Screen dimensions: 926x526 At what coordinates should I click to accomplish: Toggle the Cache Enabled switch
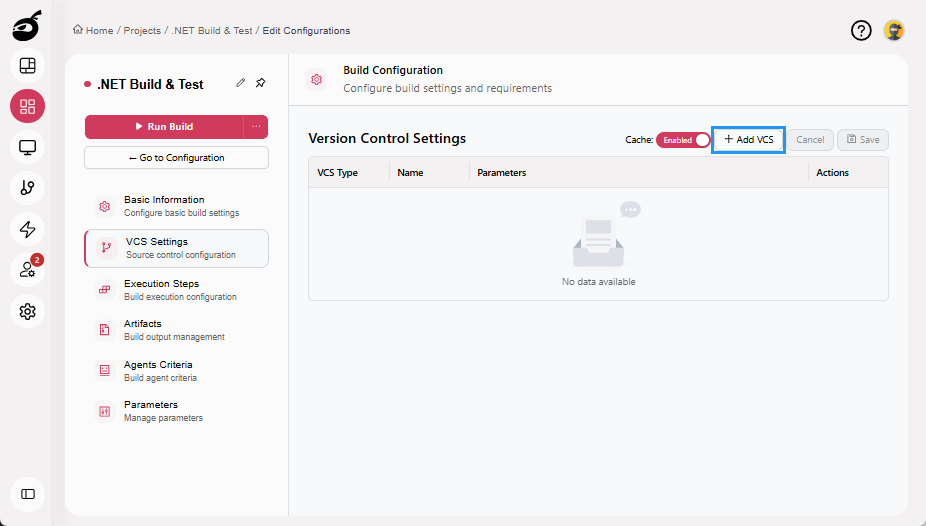click(x=683, y=140)
